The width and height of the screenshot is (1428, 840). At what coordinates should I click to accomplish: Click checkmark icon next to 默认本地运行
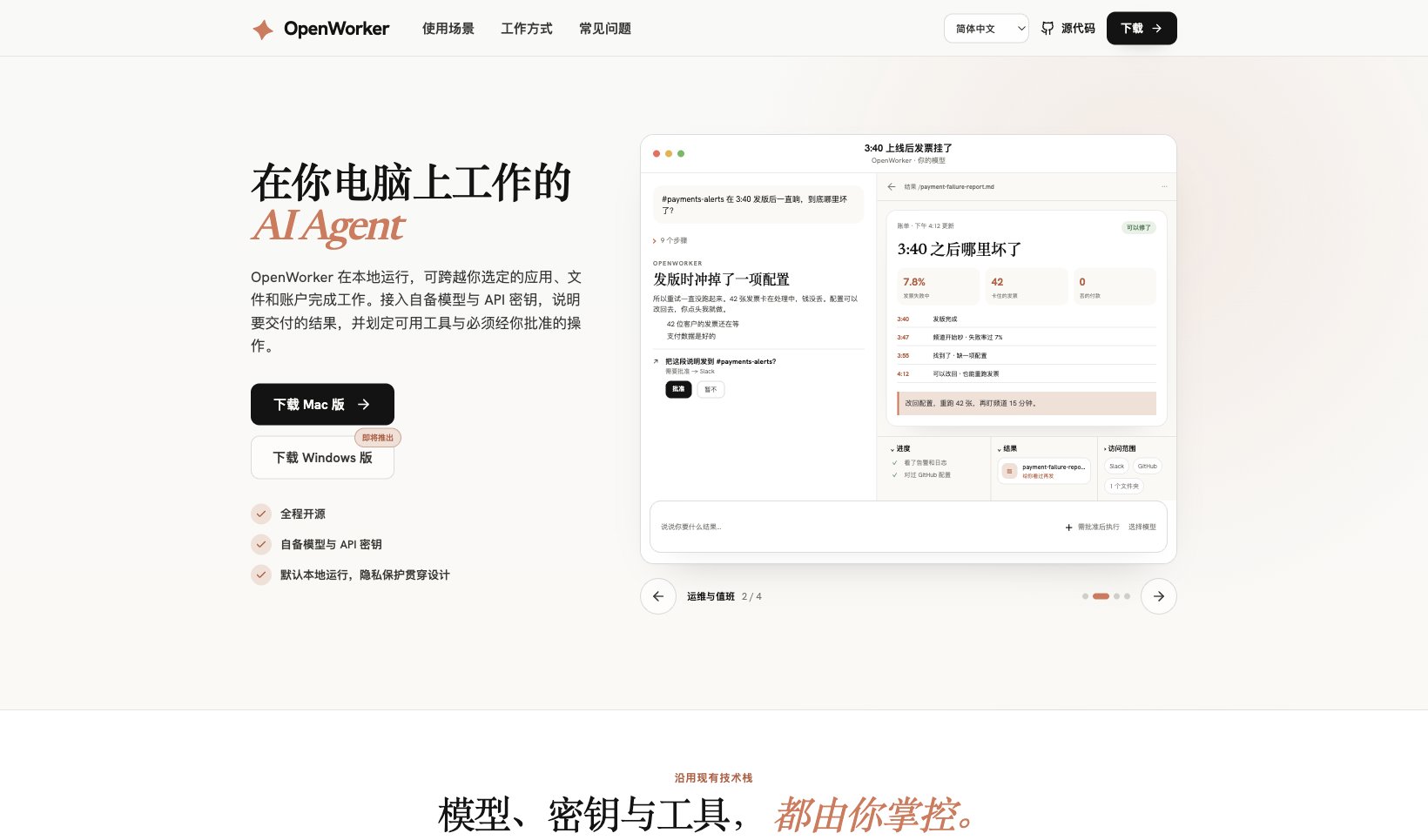(x=261, y=575)
